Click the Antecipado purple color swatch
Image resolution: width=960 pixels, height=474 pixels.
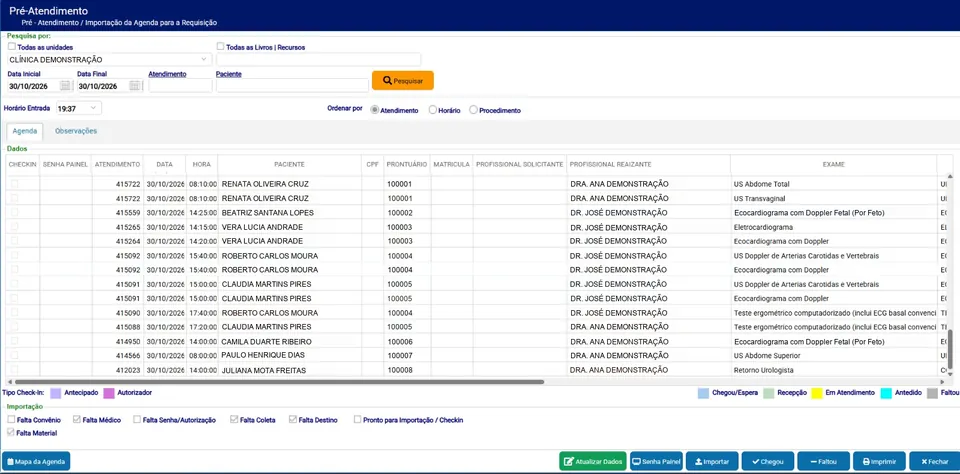[x=56, y=393]
